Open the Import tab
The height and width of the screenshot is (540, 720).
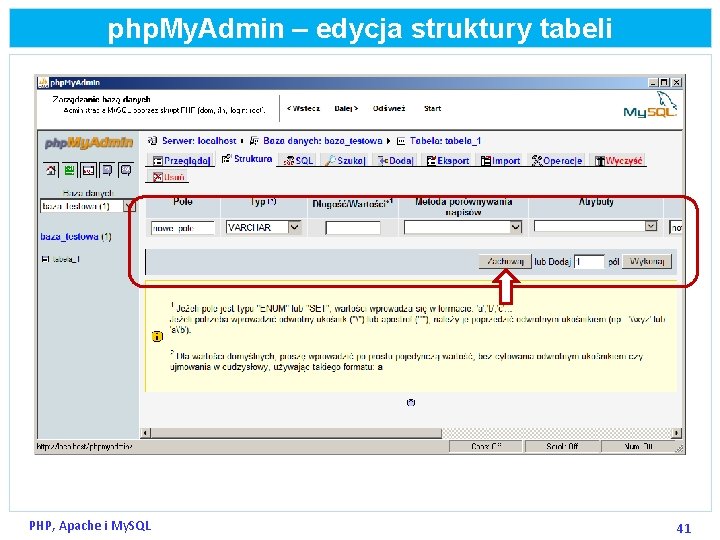pyautogui.click(x=500, y=160)
